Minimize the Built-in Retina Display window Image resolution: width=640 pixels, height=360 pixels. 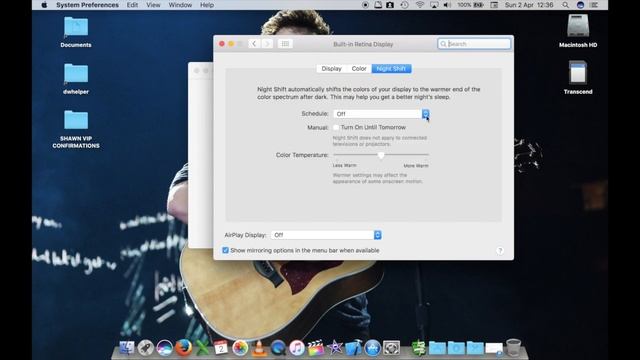231,44
